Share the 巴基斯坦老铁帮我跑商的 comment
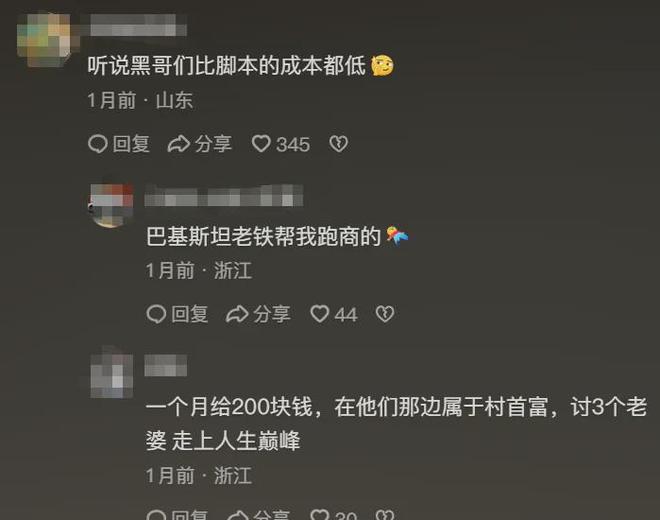This screenshot has width=660, height=520. click(258, 314)
